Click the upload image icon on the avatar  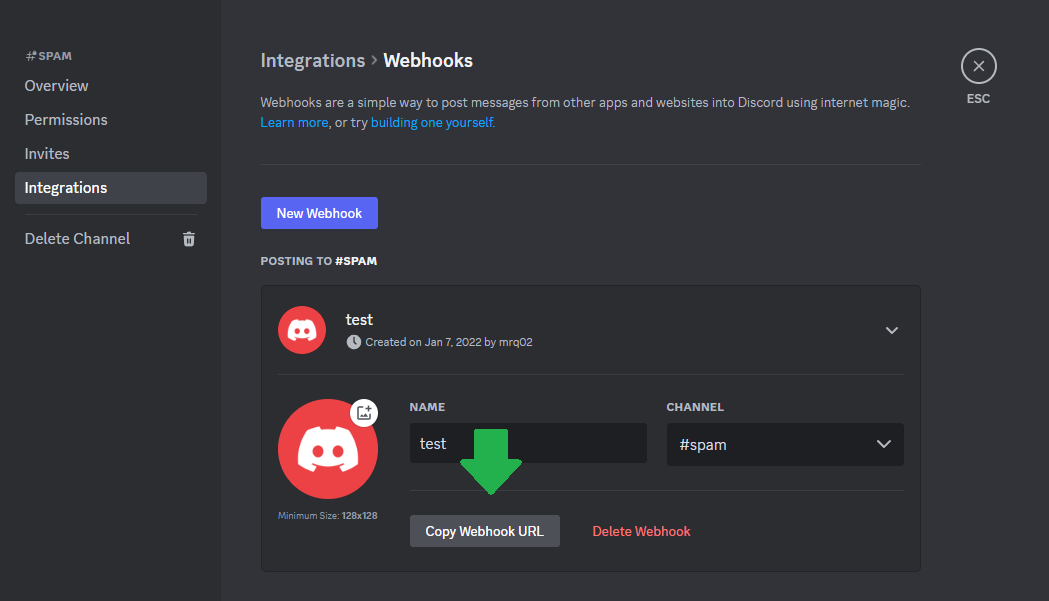click(364, 412)
